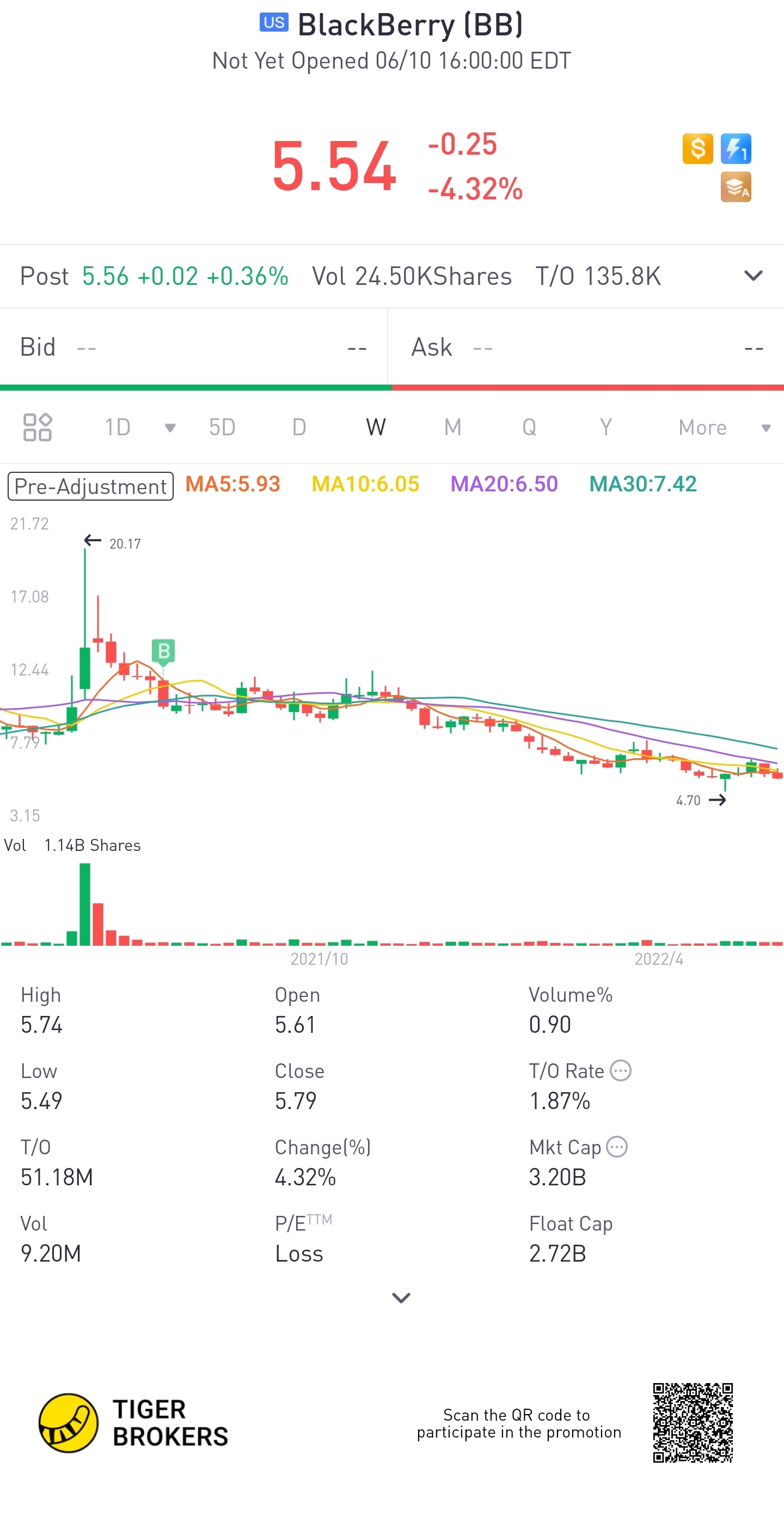Tap the 2022/4 date axis label
784x1522 pixels.
(659, 958)
